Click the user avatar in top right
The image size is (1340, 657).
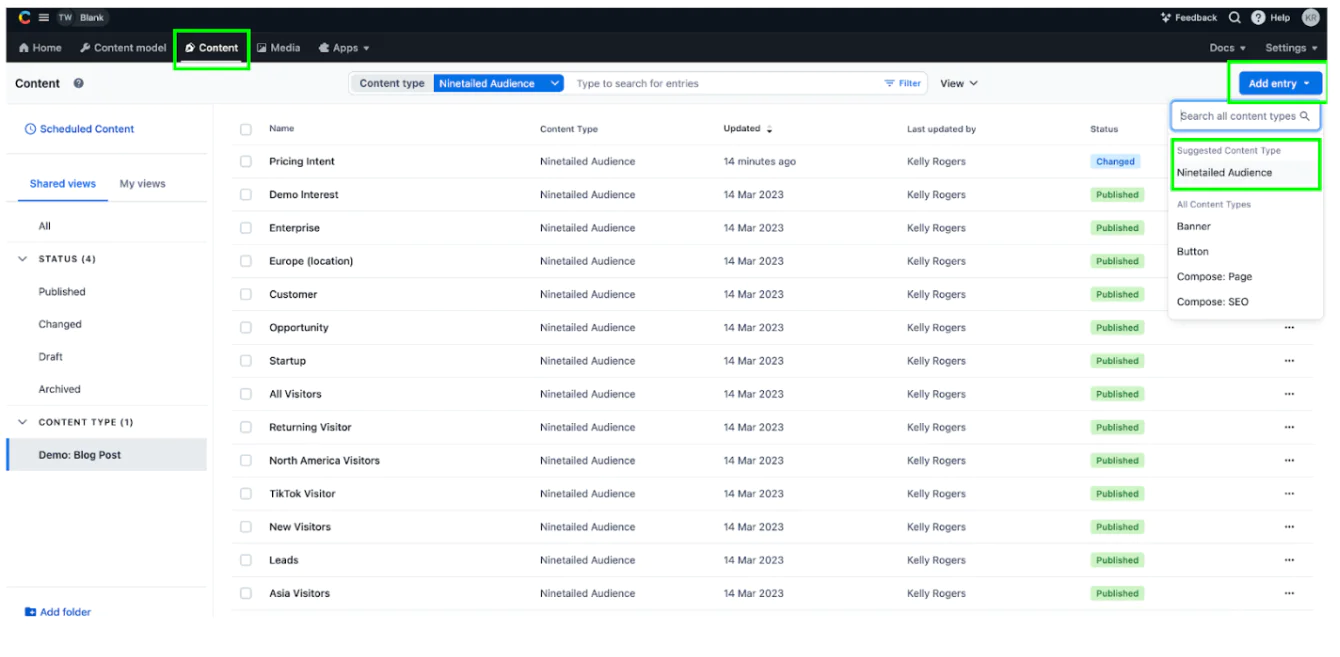(1310, 18)
